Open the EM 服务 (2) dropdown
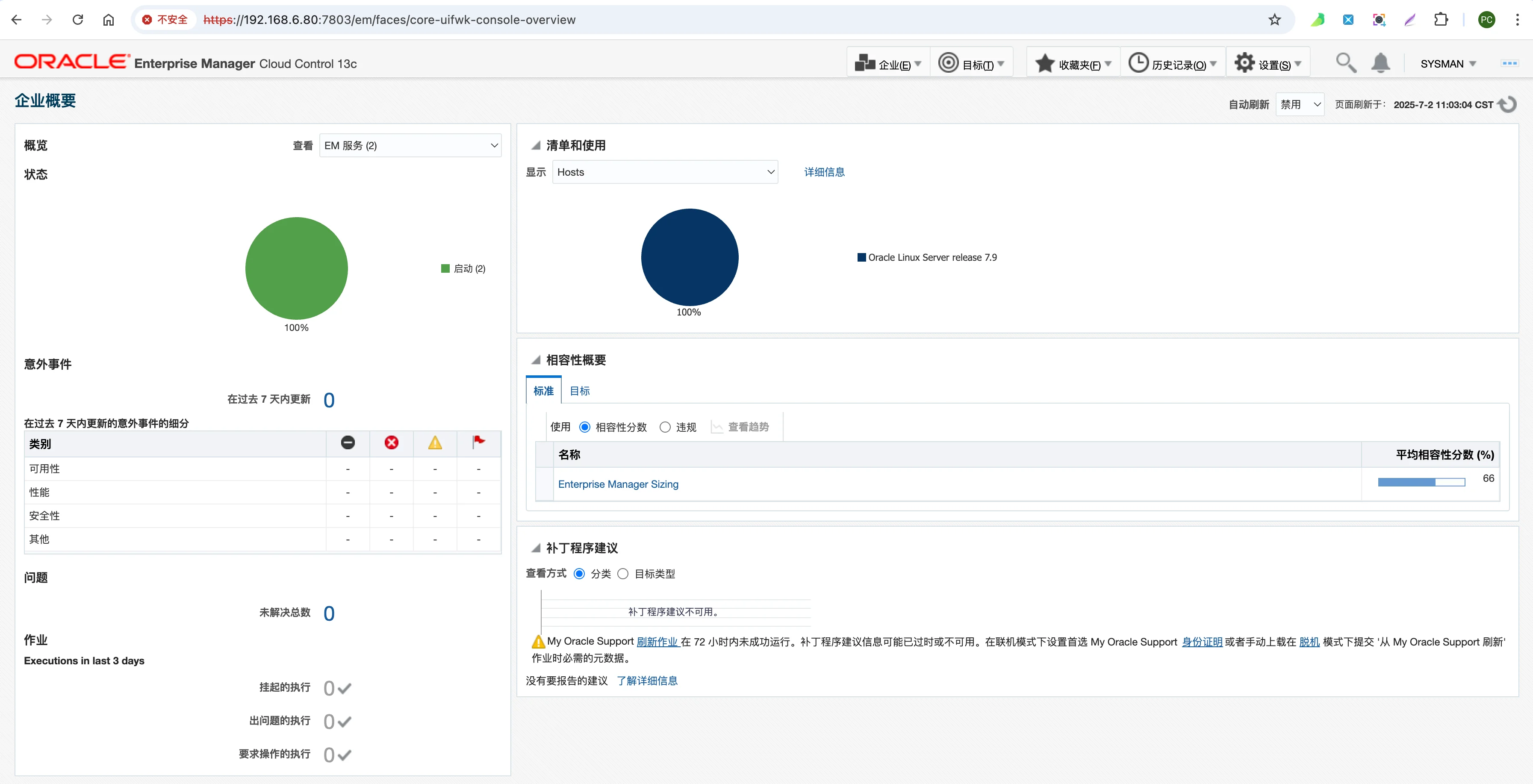Screen dimensions: 1533x784 (410, 146)
